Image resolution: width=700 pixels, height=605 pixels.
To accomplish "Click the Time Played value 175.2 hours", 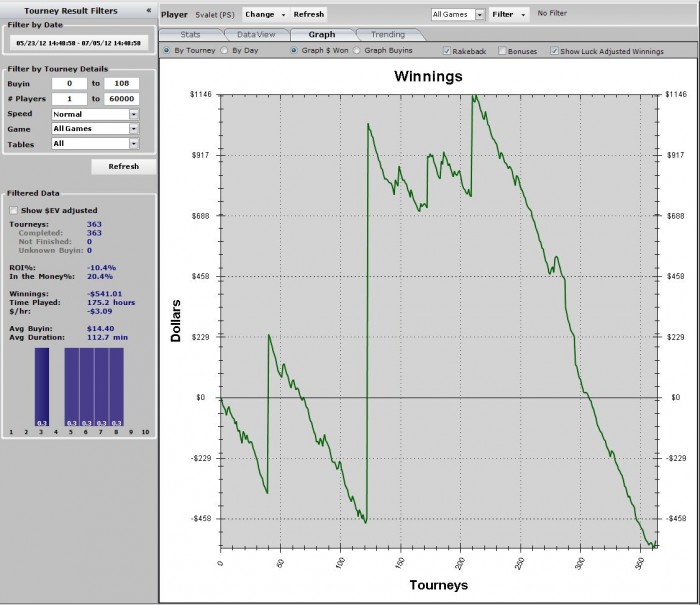I will 111,302.
